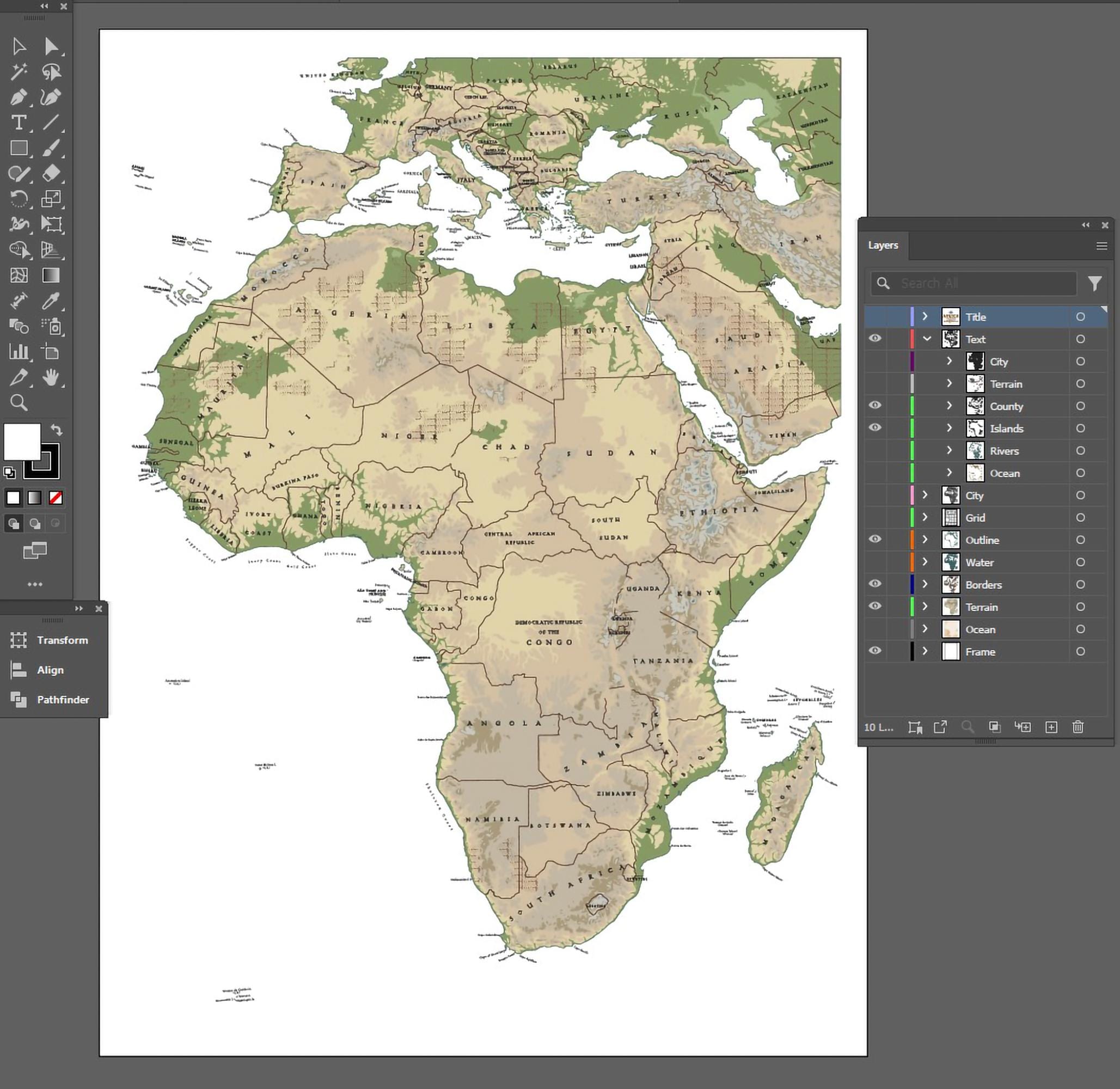
Task: Open the Pathfinder panel
Action: [50, 700]
